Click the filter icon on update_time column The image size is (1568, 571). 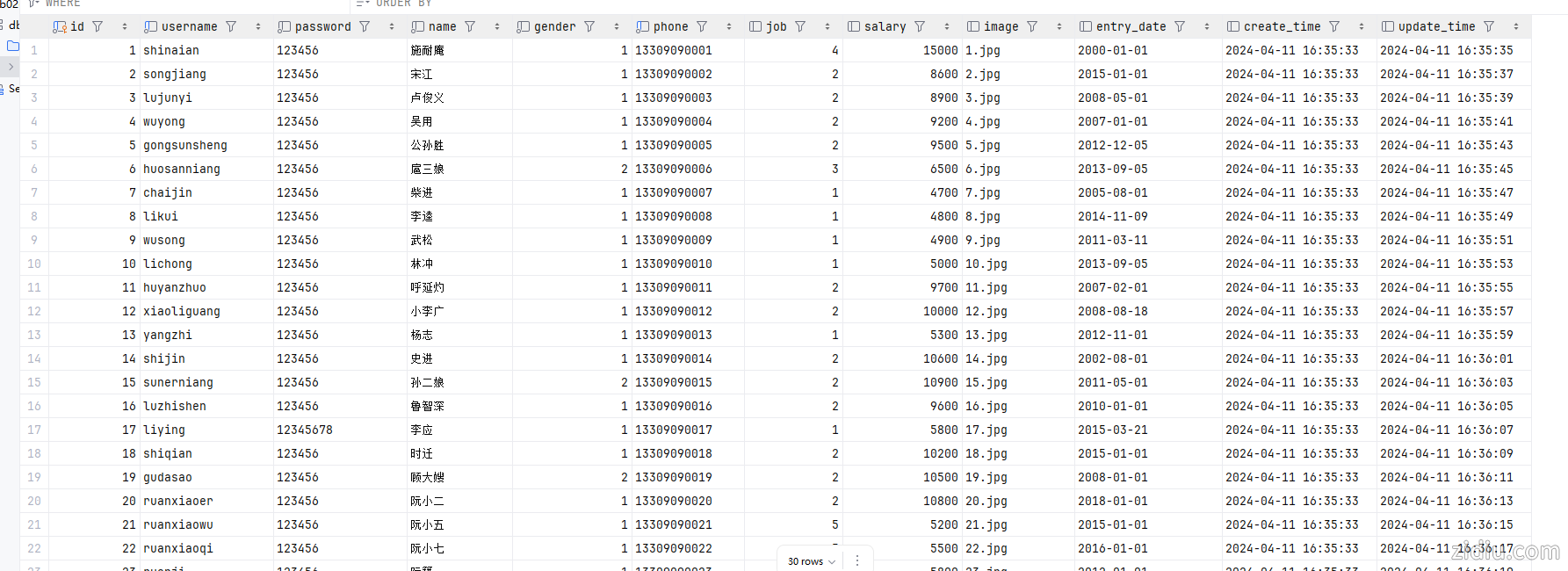click(x=1489, y=26)
